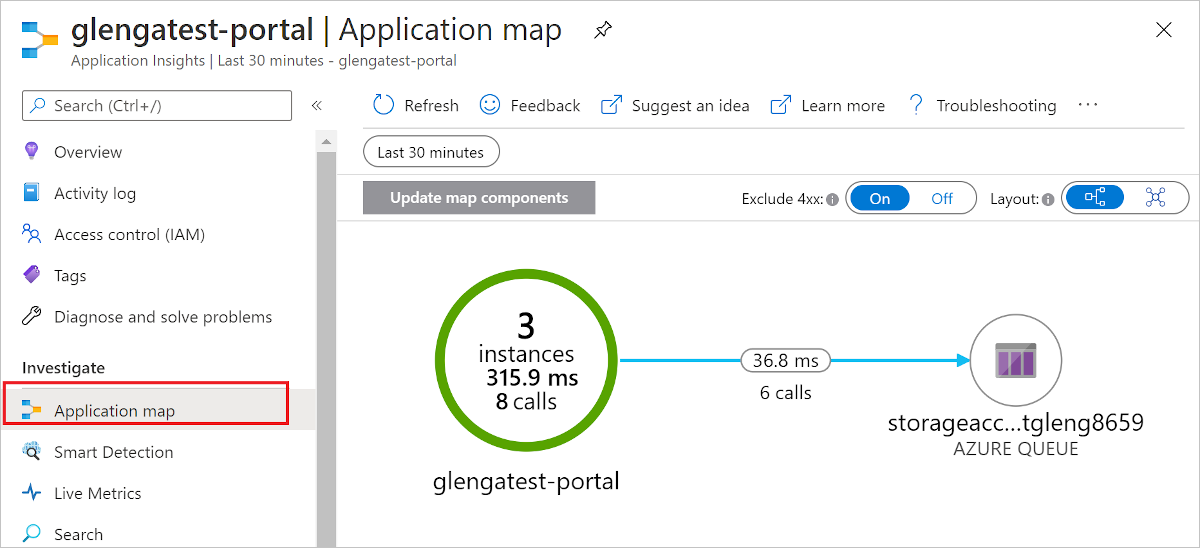This screenshot has width=1200, height=548.
Task: Open the more options ellipsis menu
Action: click(1089, 105)
